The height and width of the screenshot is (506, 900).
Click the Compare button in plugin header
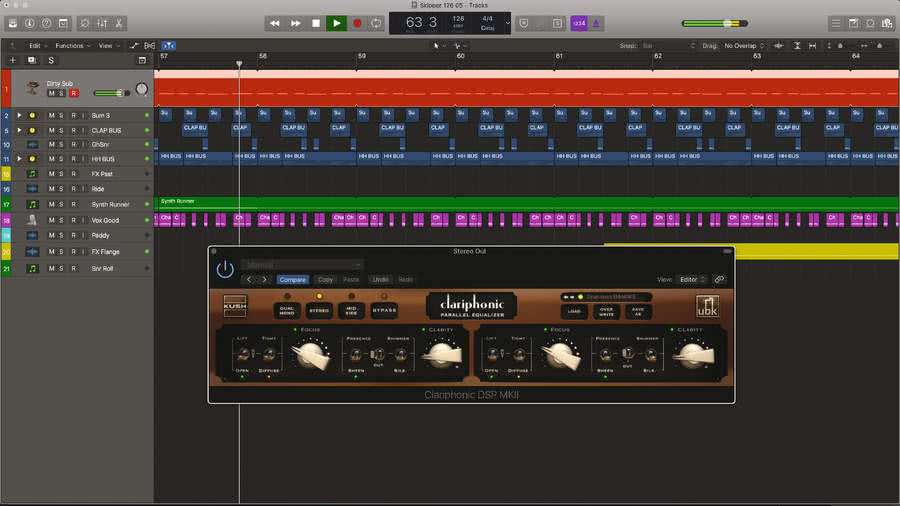coord(293,280)
